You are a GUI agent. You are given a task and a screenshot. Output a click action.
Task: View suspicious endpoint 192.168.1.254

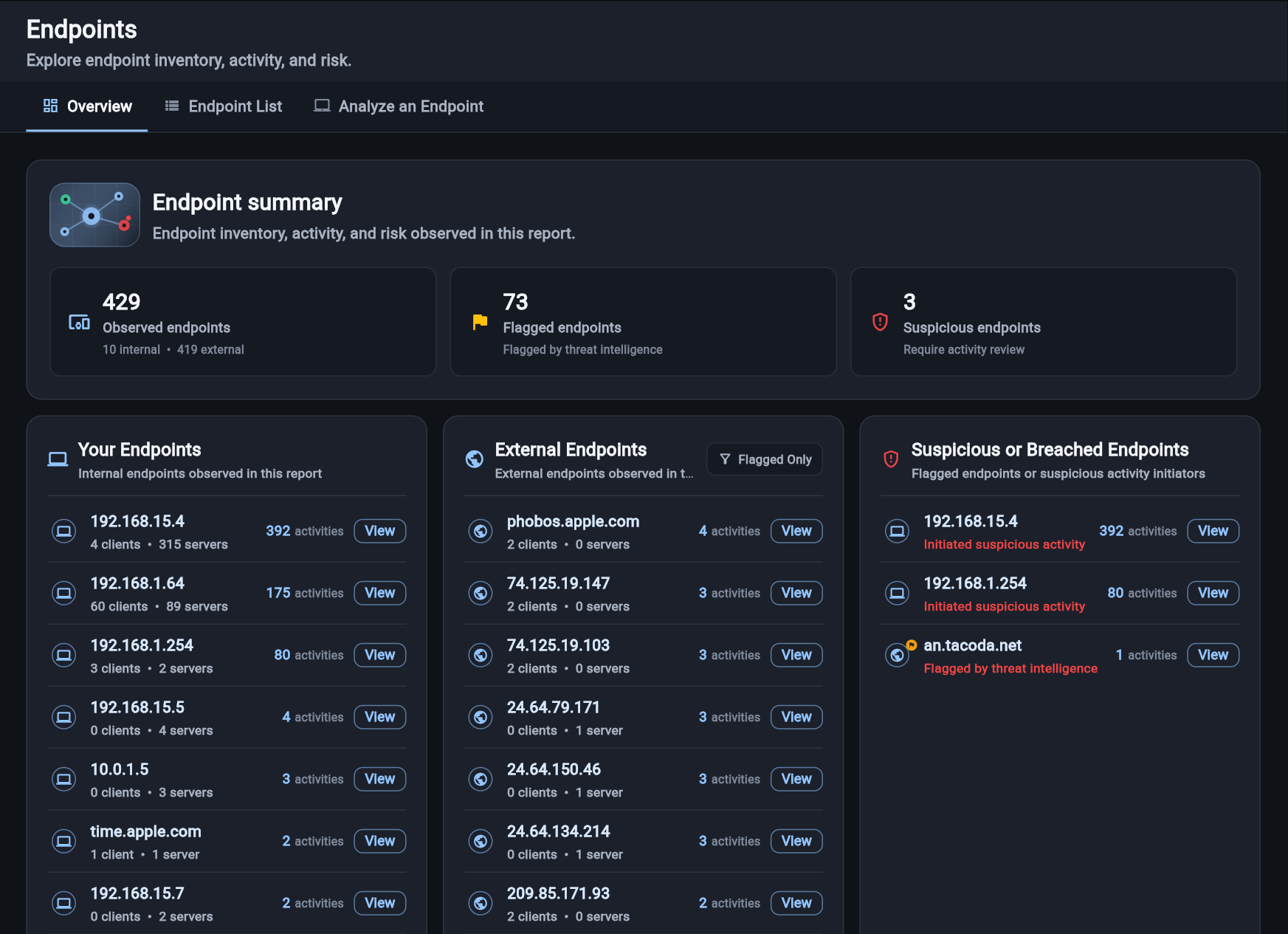(x=1213, y=593)
